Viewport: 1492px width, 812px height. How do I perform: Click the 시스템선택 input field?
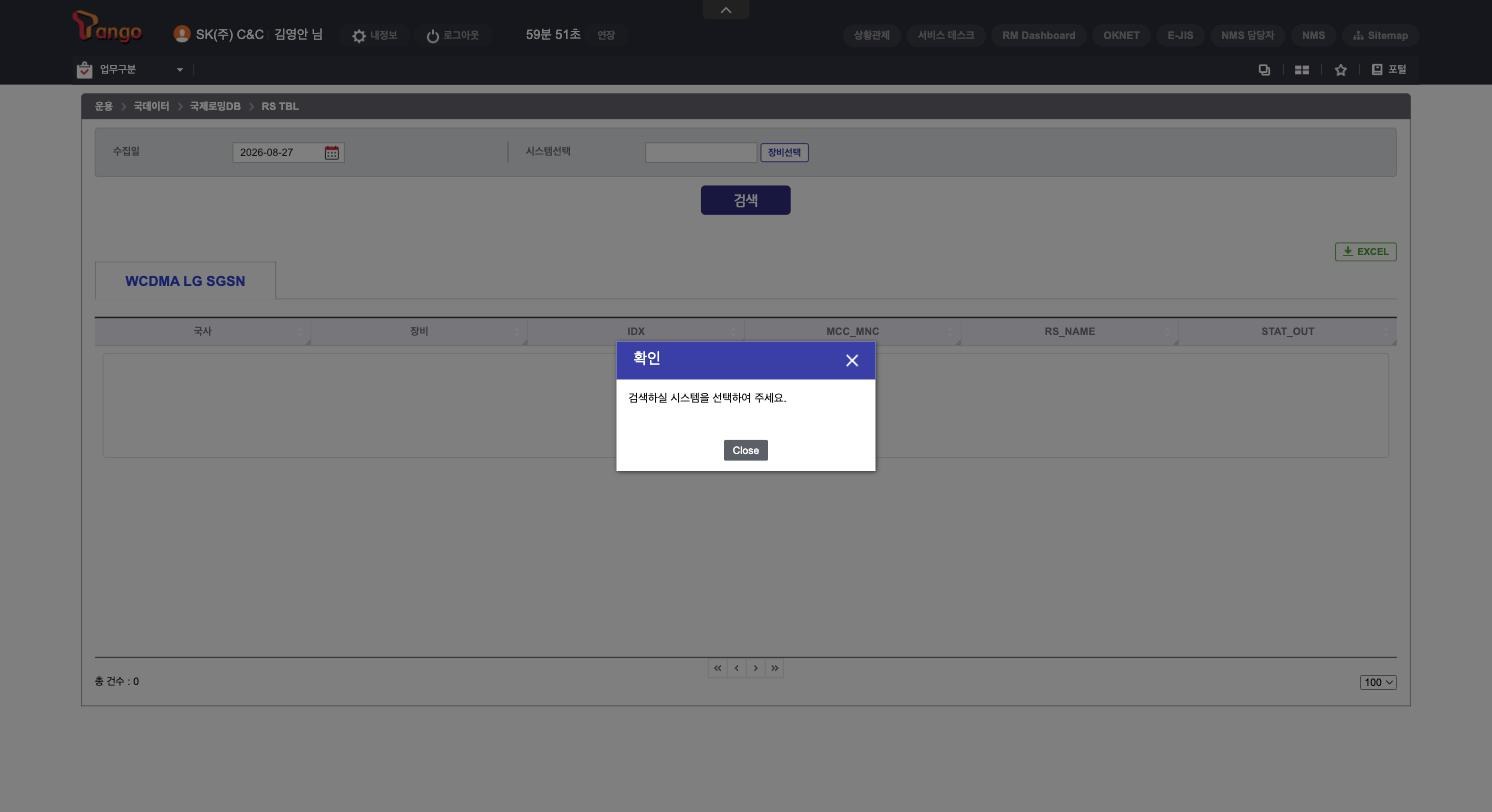[x=701, y=153]
